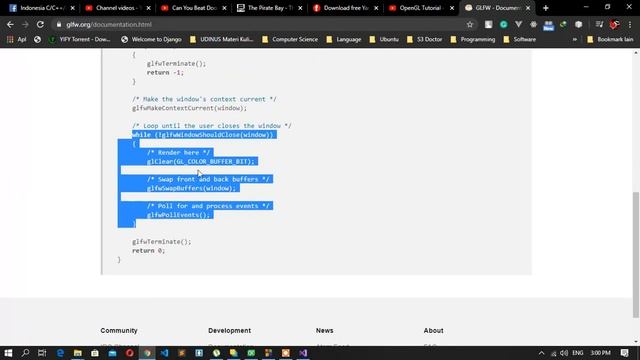Expand the Computer Science bookmark folder
Screen dimensions: 640x360
pos(290,40)
